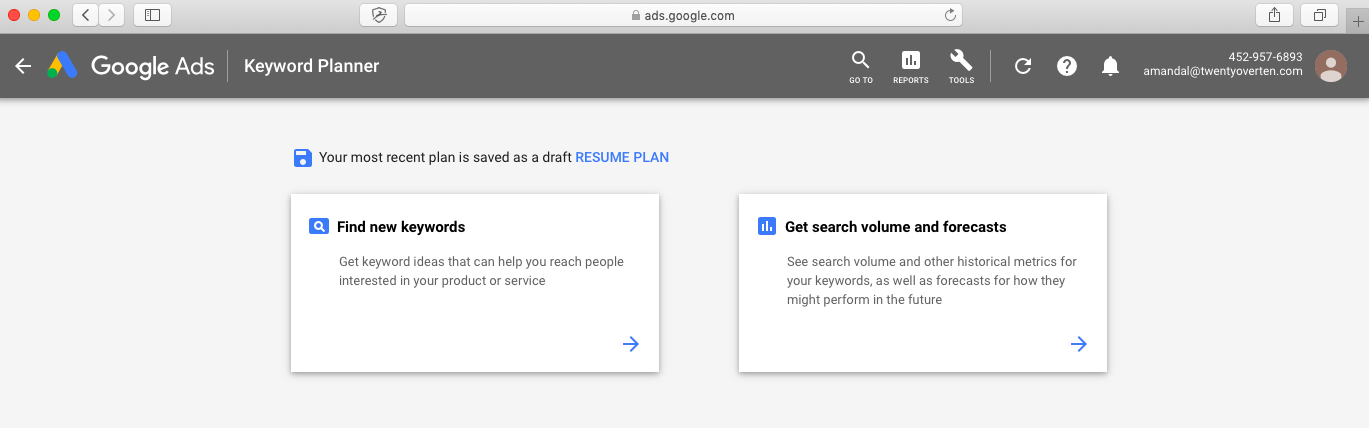Screen dimensions: 1369x428
Task: Open Get search volume and forecasts title
Action: [895, 227]
